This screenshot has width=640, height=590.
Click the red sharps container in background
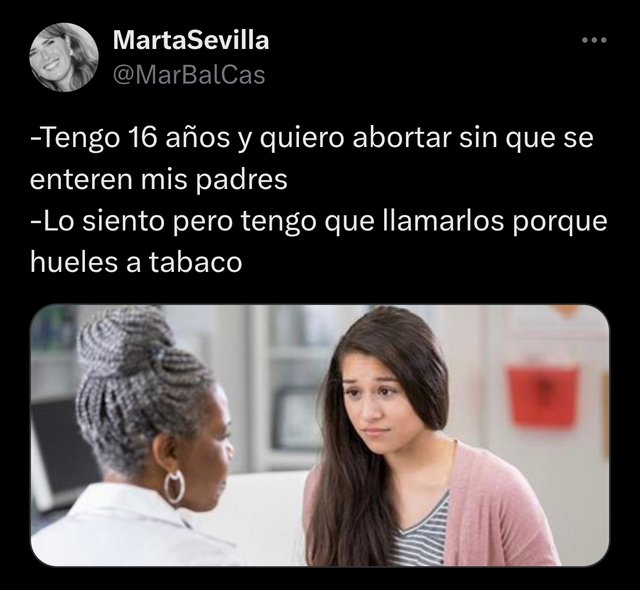coord(543,396)
